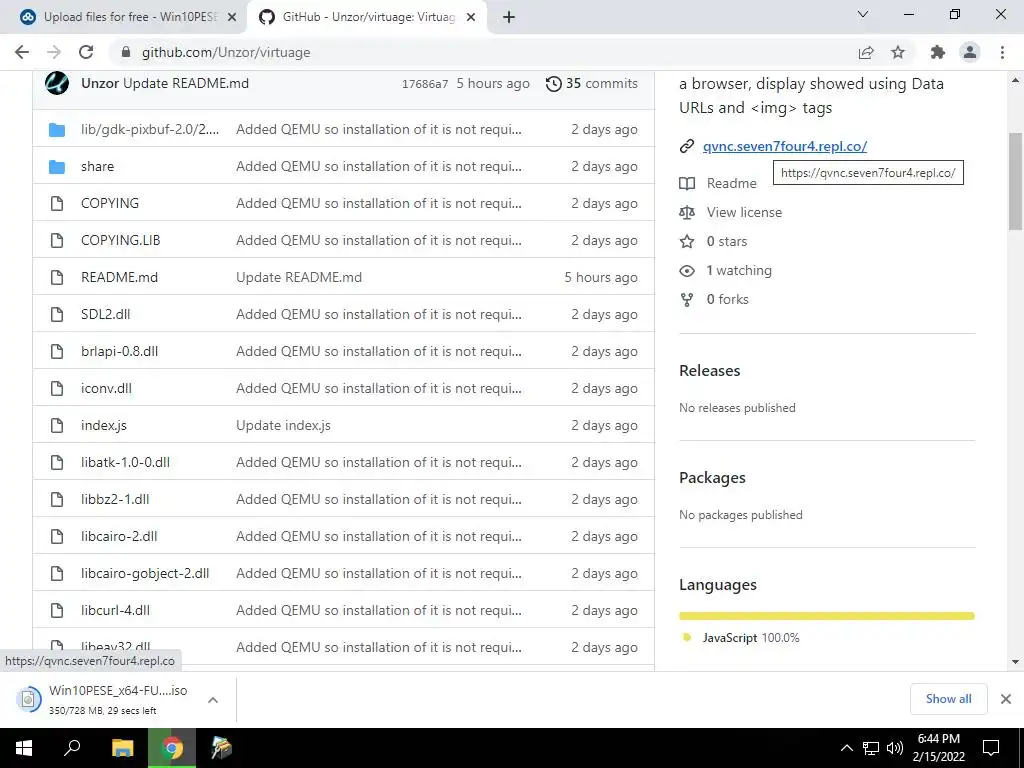Open iconv.dll file
The image size is (1024, 768).
tap(106, 389)
